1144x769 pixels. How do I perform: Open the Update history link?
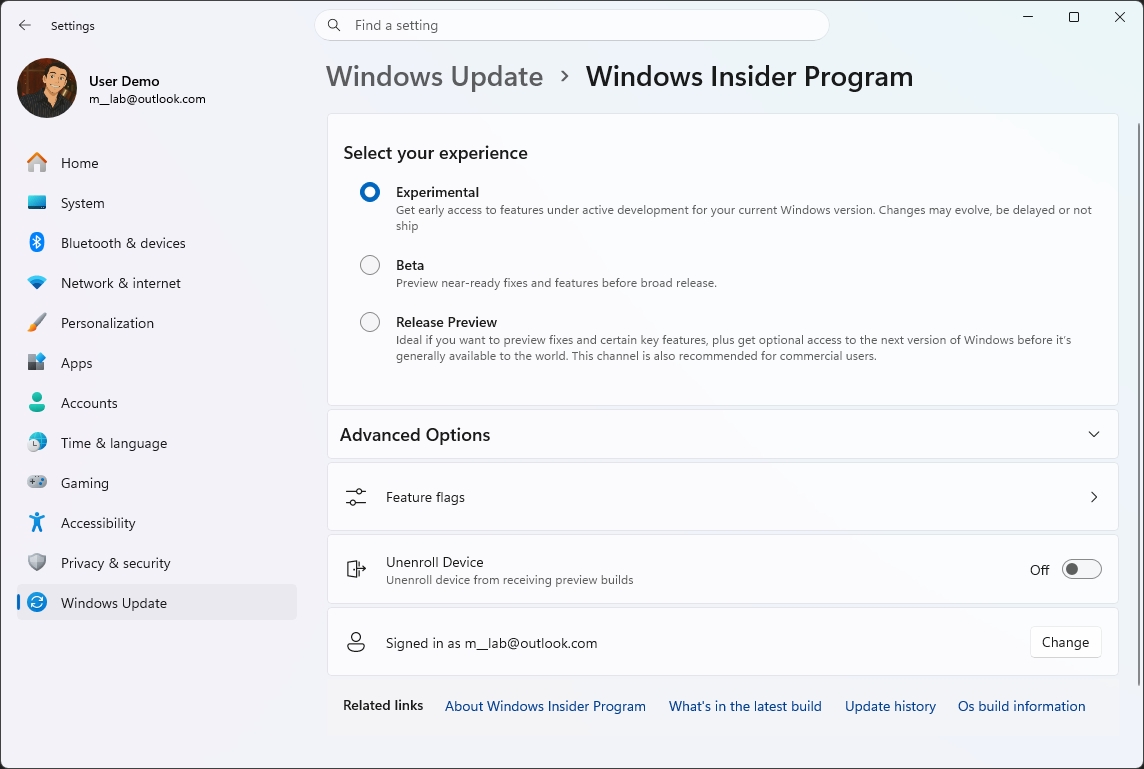click(x=890, y=706)
